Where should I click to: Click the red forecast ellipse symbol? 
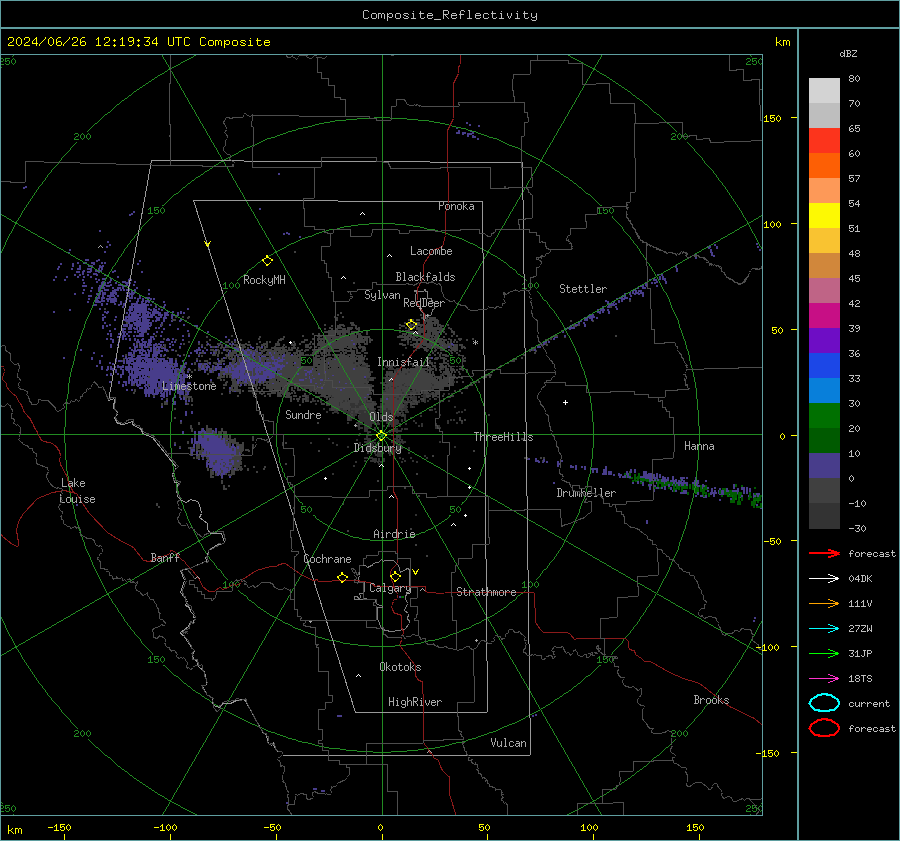[824, 728]
